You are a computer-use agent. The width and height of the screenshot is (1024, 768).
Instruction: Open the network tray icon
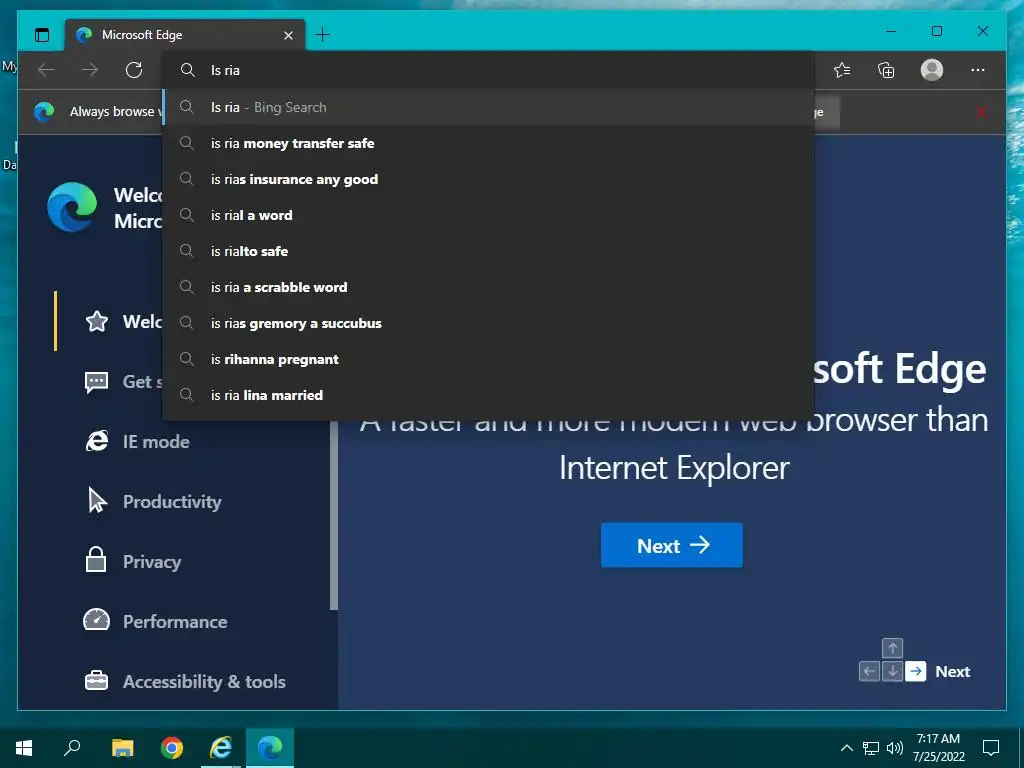coord(871,748)
